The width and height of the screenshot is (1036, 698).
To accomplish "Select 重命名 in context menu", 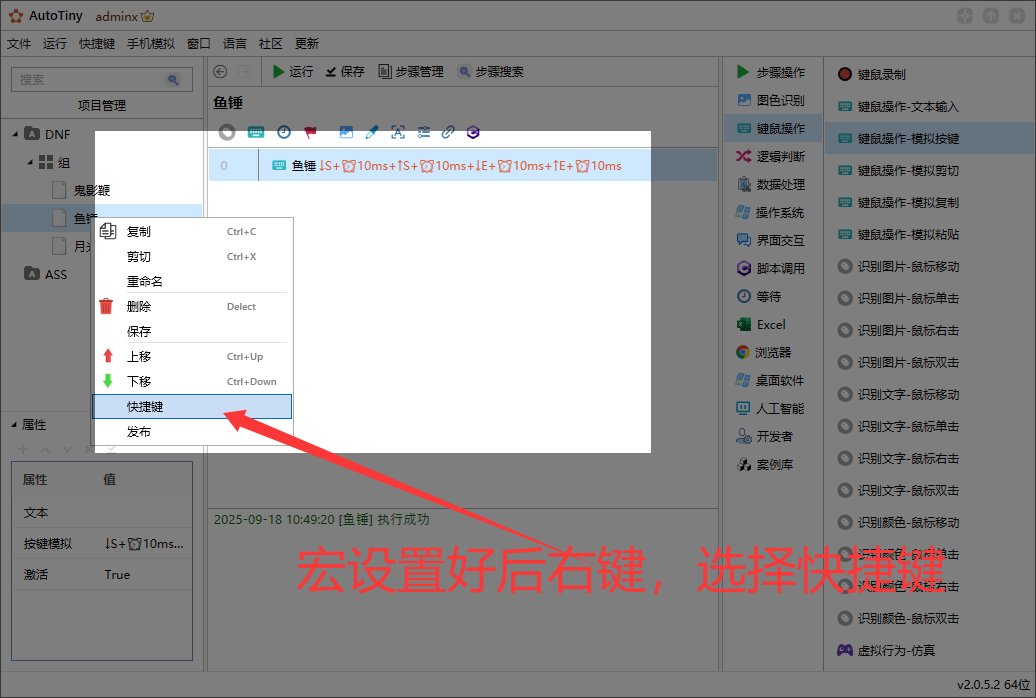I will [192, 282].
